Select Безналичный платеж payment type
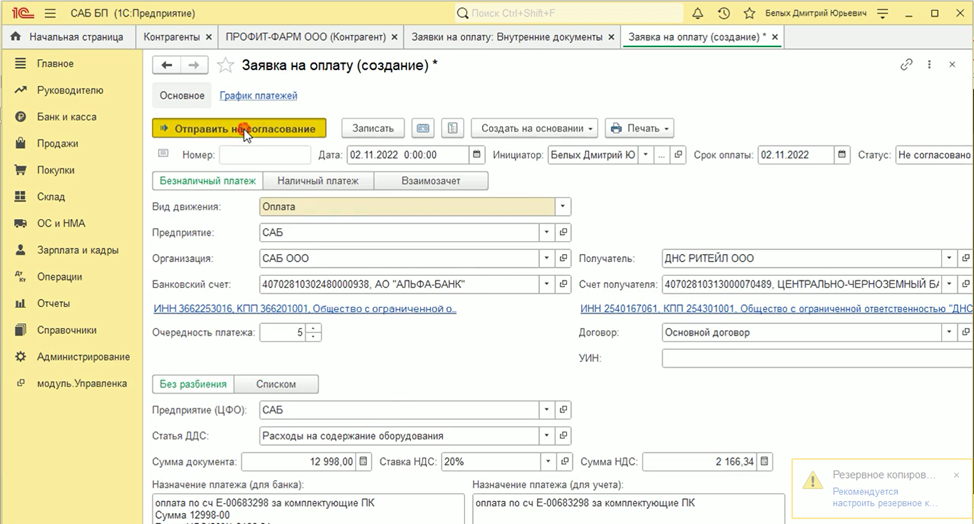Image resolution: width=974 pixels, height=524 pixels. [x=207, y=181]
